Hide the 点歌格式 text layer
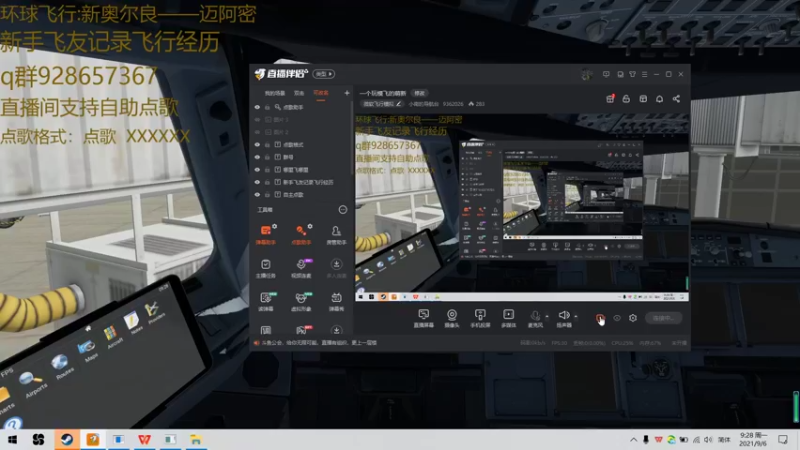 257,144
